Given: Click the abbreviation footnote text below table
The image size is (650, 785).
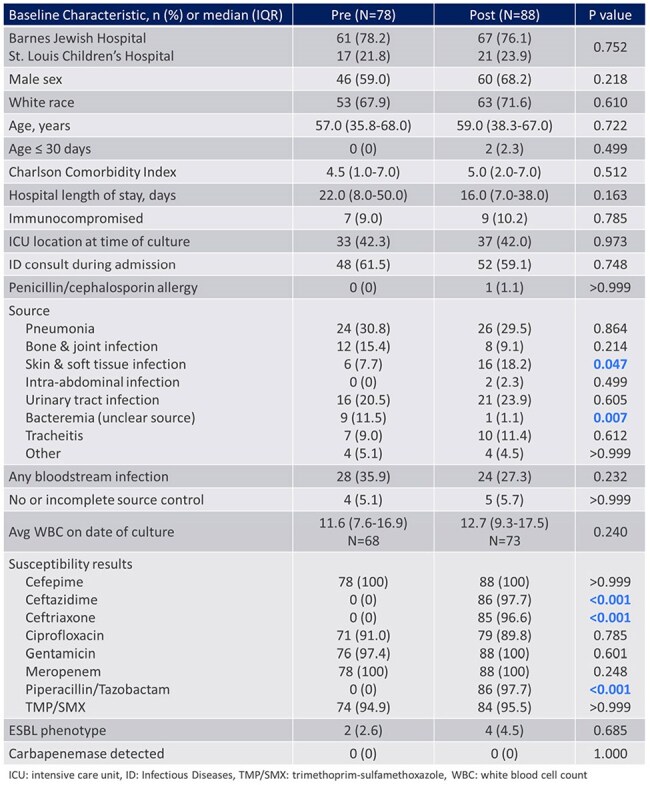Looking at the screenshot, I should (297, 775).
